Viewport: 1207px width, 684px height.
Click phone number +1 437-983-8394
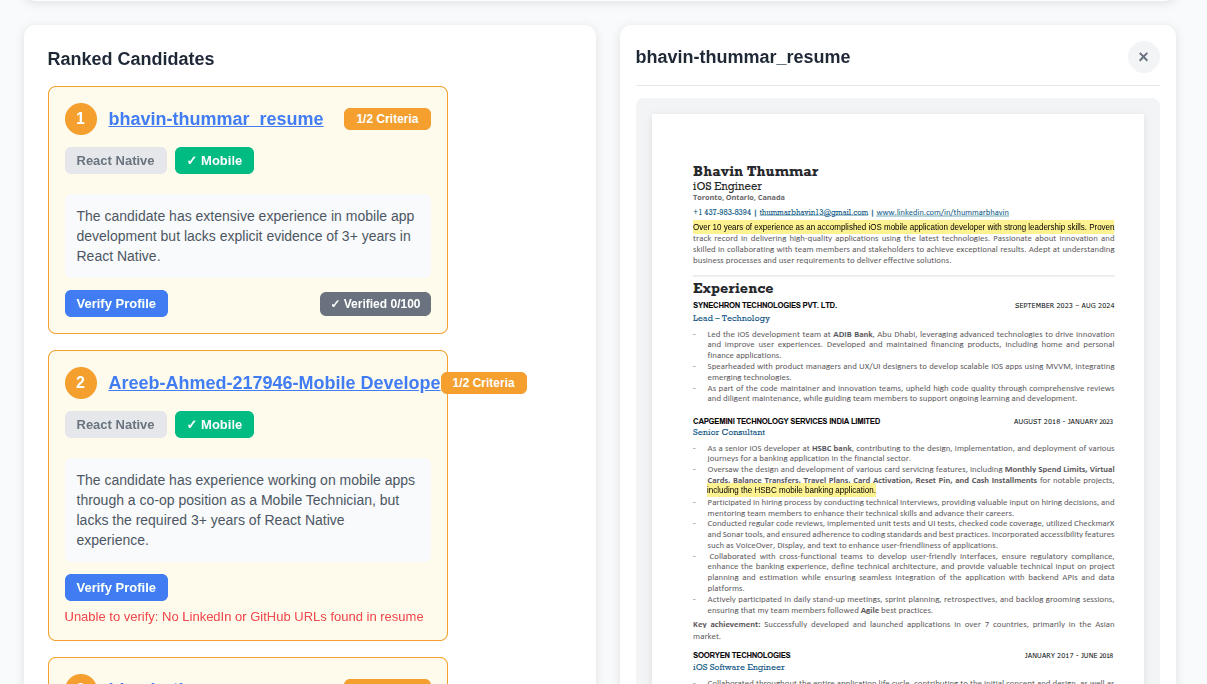(x=722, y=213)
